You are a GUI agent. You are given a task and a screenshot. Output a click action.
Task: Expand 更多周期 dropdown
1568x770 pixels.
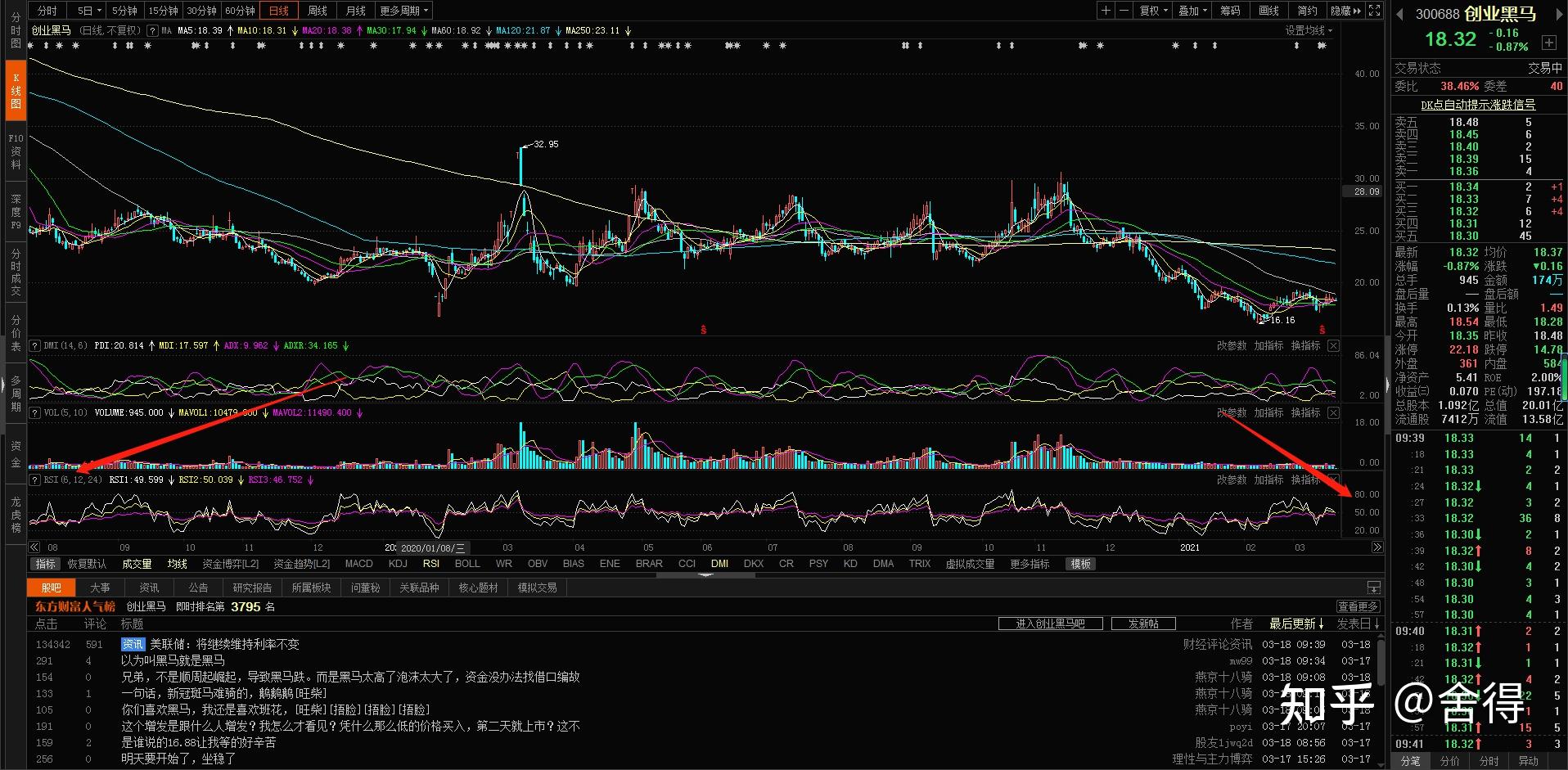coord(403,11)
